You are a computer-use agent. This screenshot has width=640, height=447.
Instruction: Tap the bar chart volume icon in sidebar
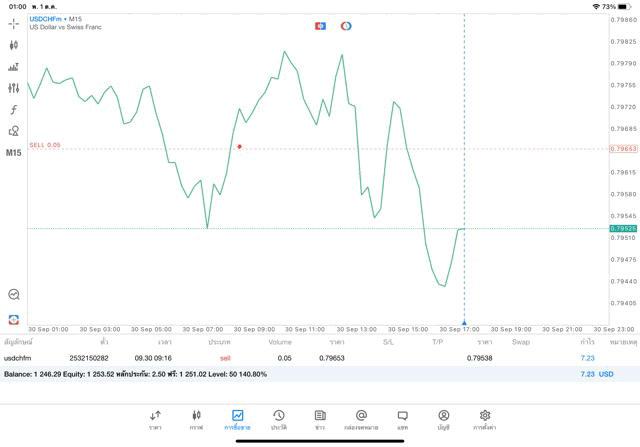(13, 67)
